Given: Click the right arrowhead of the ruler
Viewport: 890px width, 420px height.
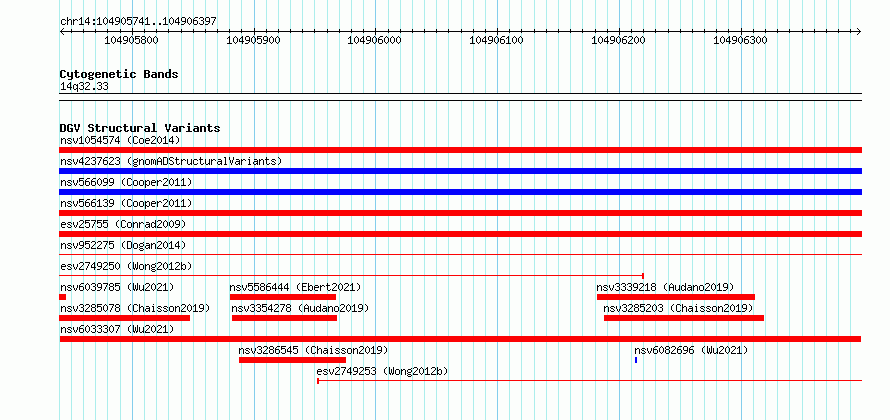Looking at the screenshot, I should click(x=859, y=31).
